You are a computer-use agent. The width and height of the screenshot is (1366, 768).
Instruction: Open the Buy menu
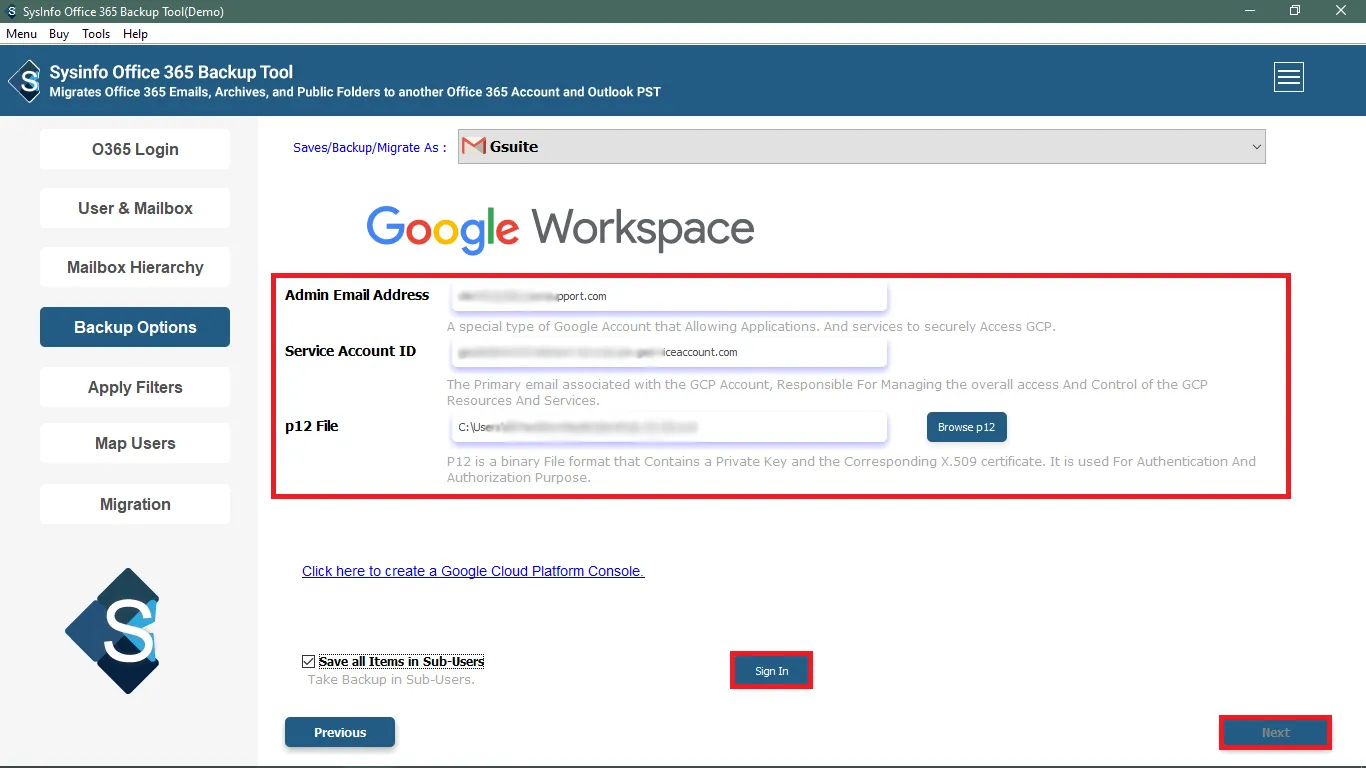pos(59,34)
